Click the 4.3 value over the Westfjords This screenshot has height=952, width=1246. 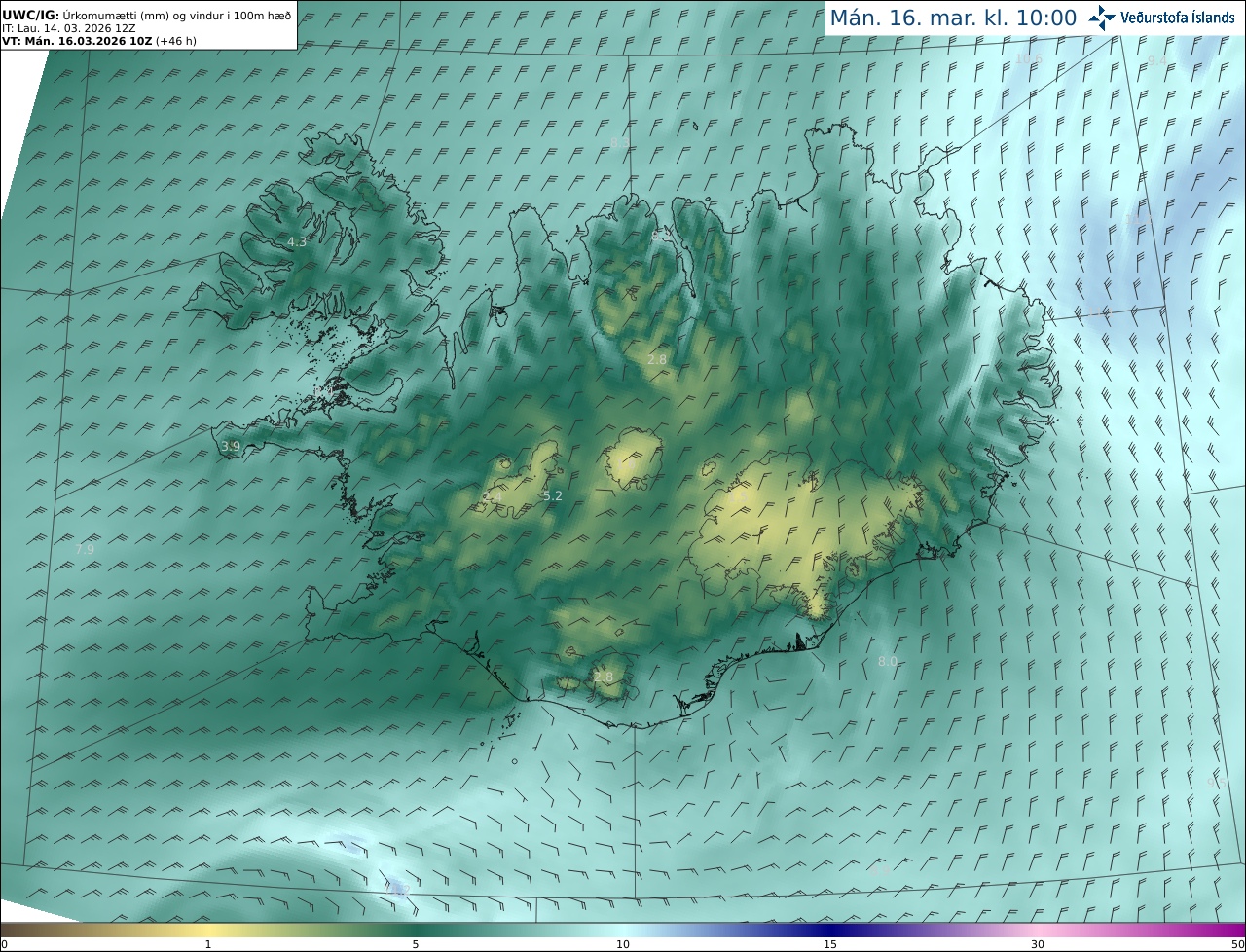tap(297, 241)
